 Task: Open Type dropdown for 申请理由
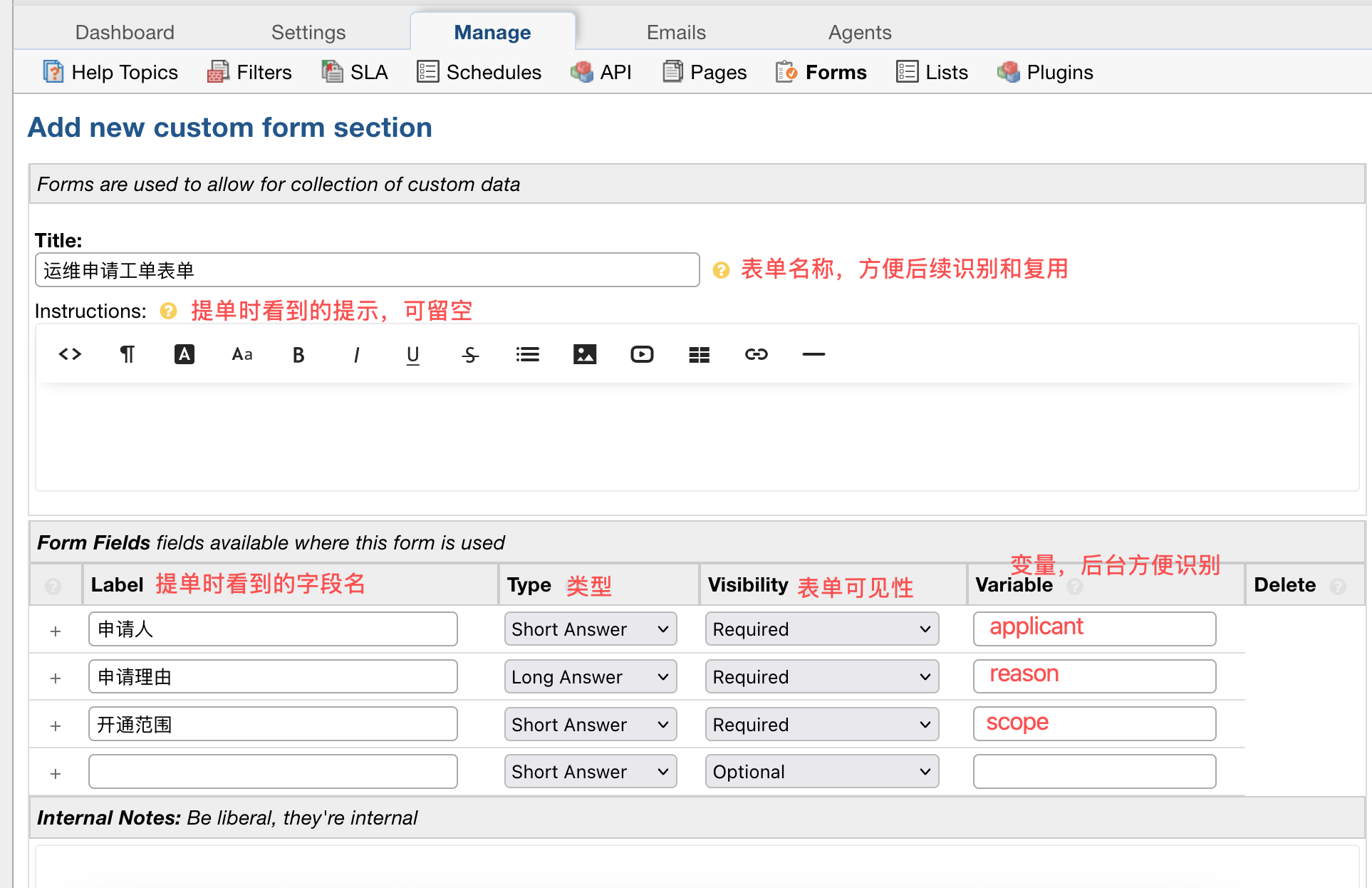point(590,677)
